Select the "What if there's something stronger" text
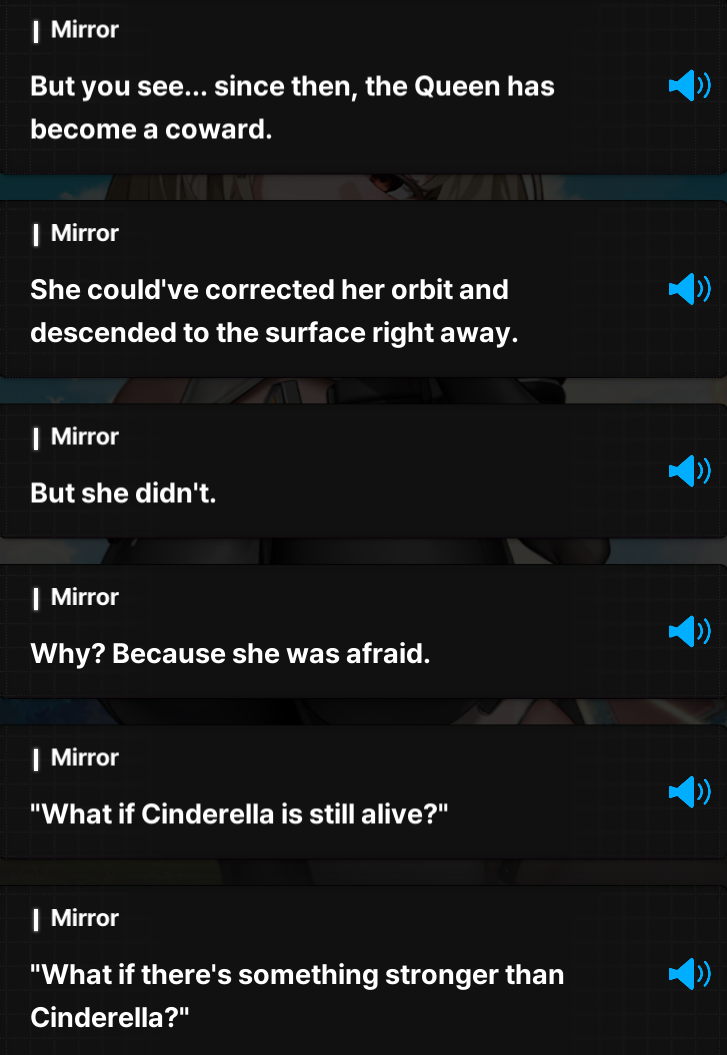The image size is (727, 1055). pos(297,996)
